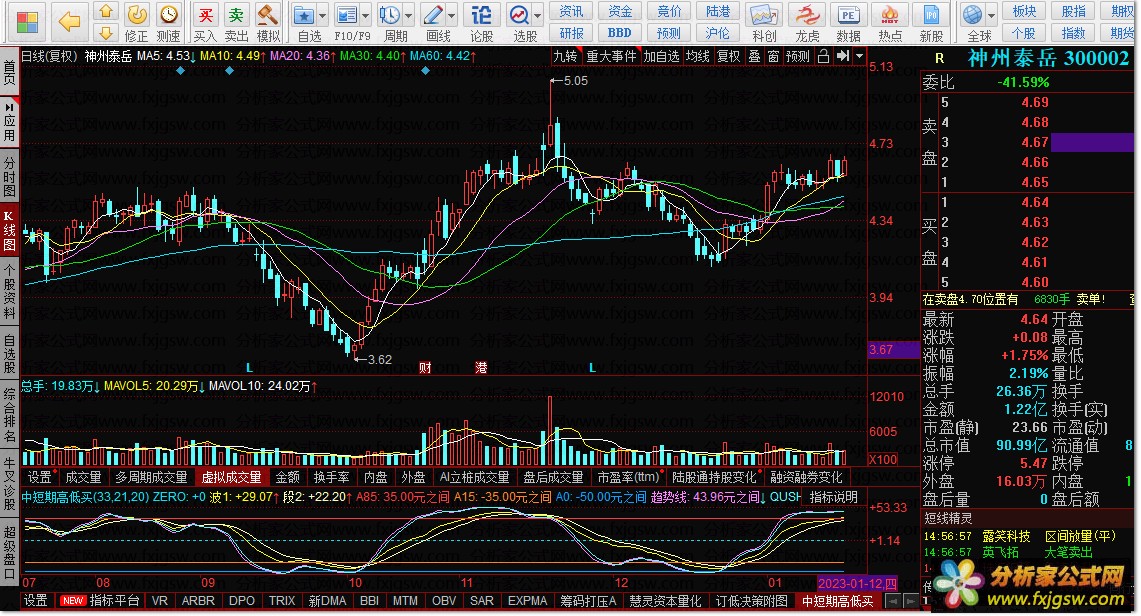
Task: Click the BBD button
Action: point(620,33)
